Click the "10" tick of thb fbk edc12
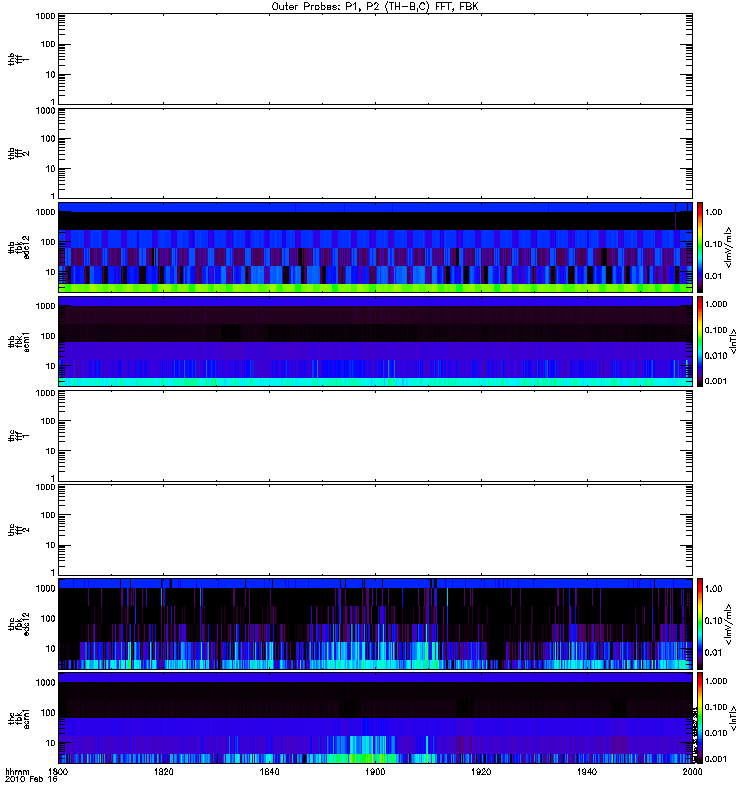The width and height of the screenshot is (750, 800). (51, 272)
